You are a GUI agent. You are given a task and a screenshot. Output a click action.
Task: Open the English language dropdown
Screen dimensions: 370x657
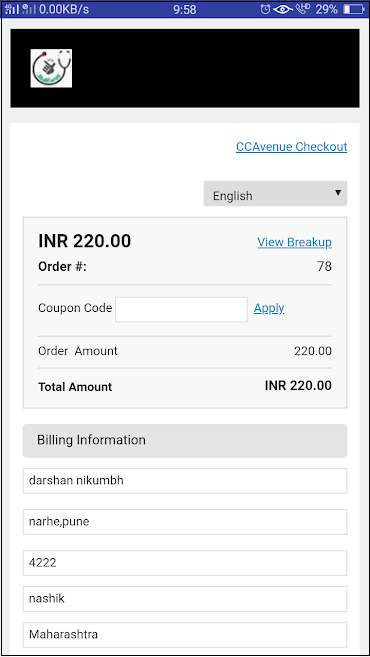coord(275,194)
